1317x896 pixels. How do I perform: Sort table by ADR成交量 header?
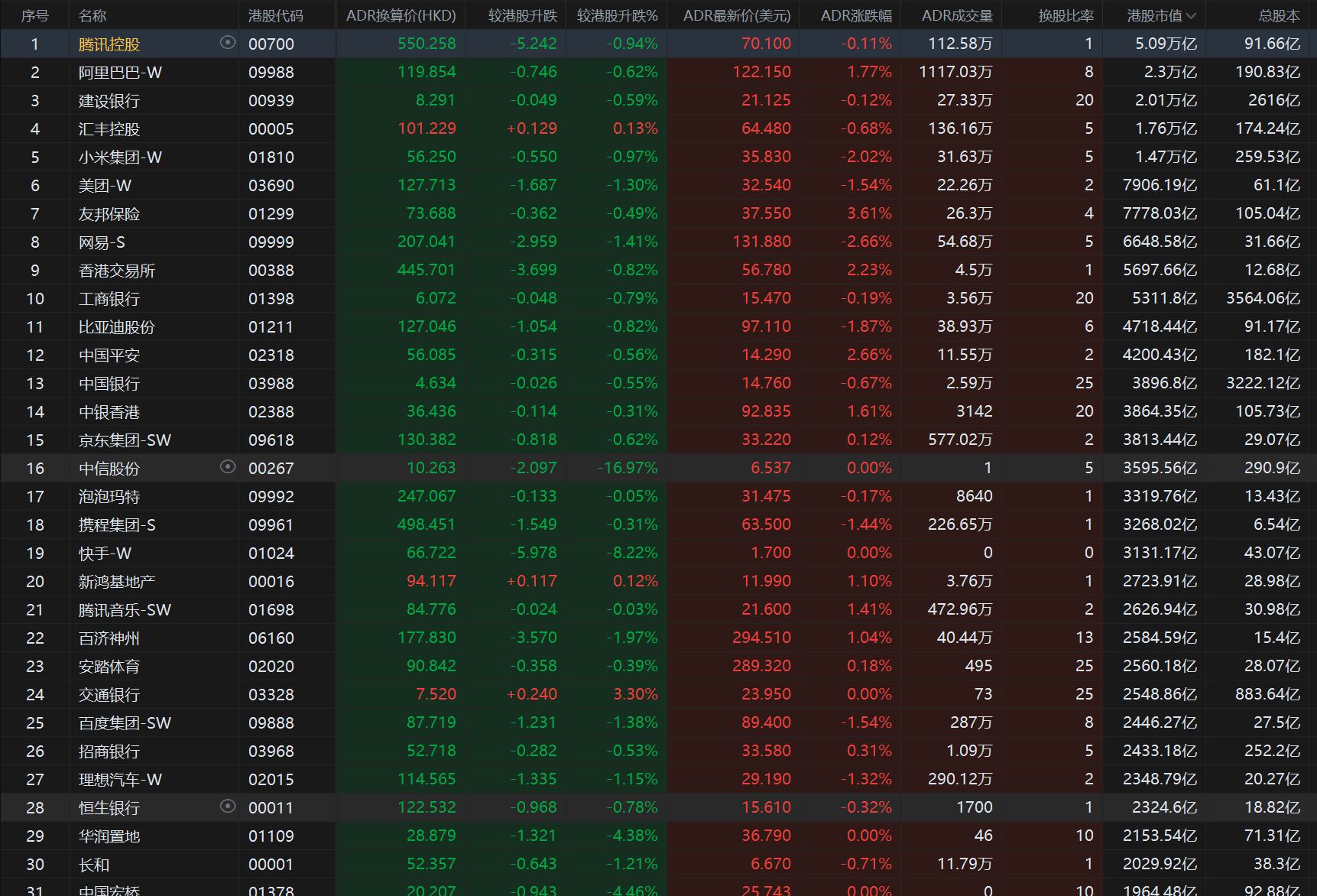[957, 15]
